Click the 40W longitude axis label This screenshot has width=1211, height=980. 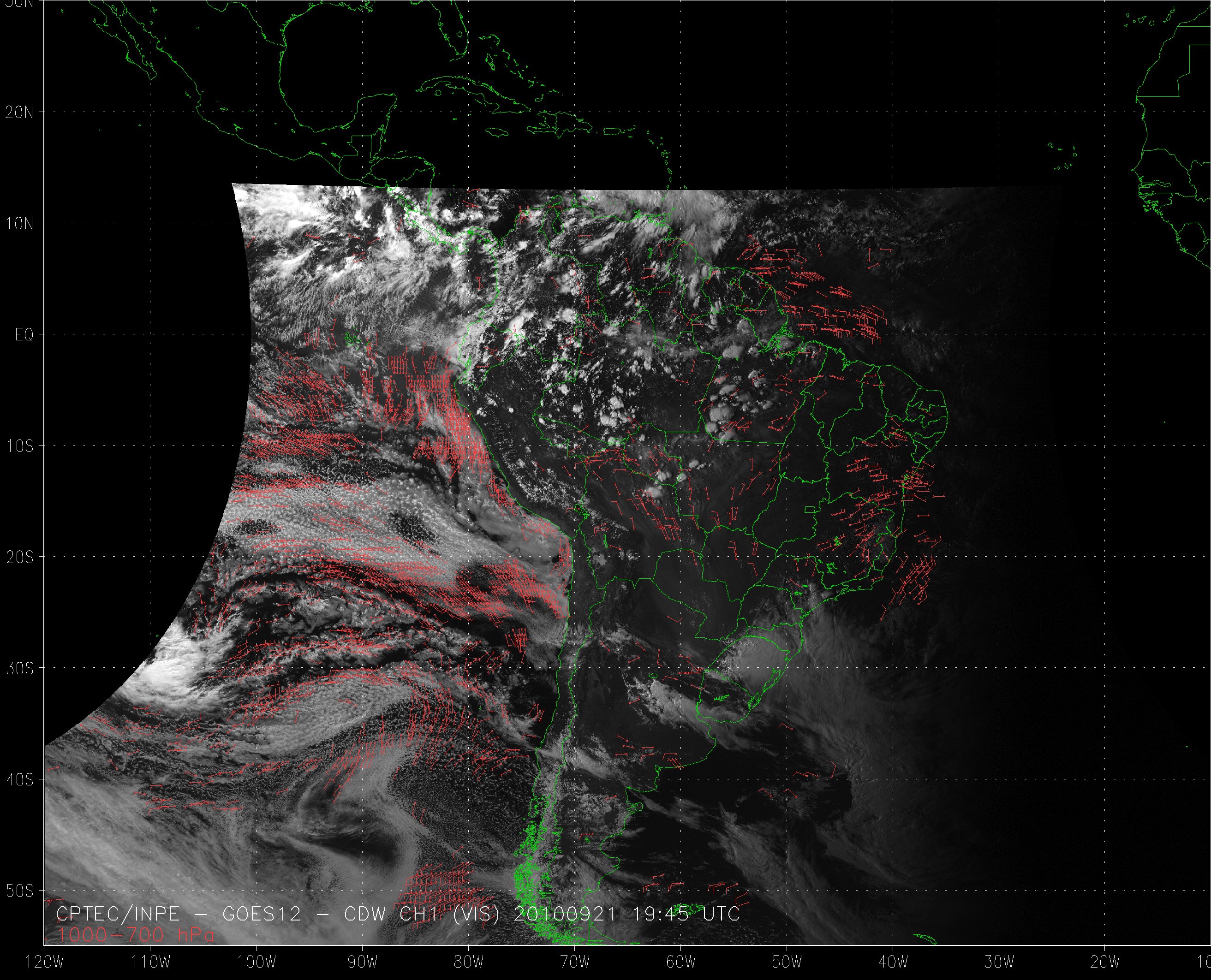coord(893,962)
